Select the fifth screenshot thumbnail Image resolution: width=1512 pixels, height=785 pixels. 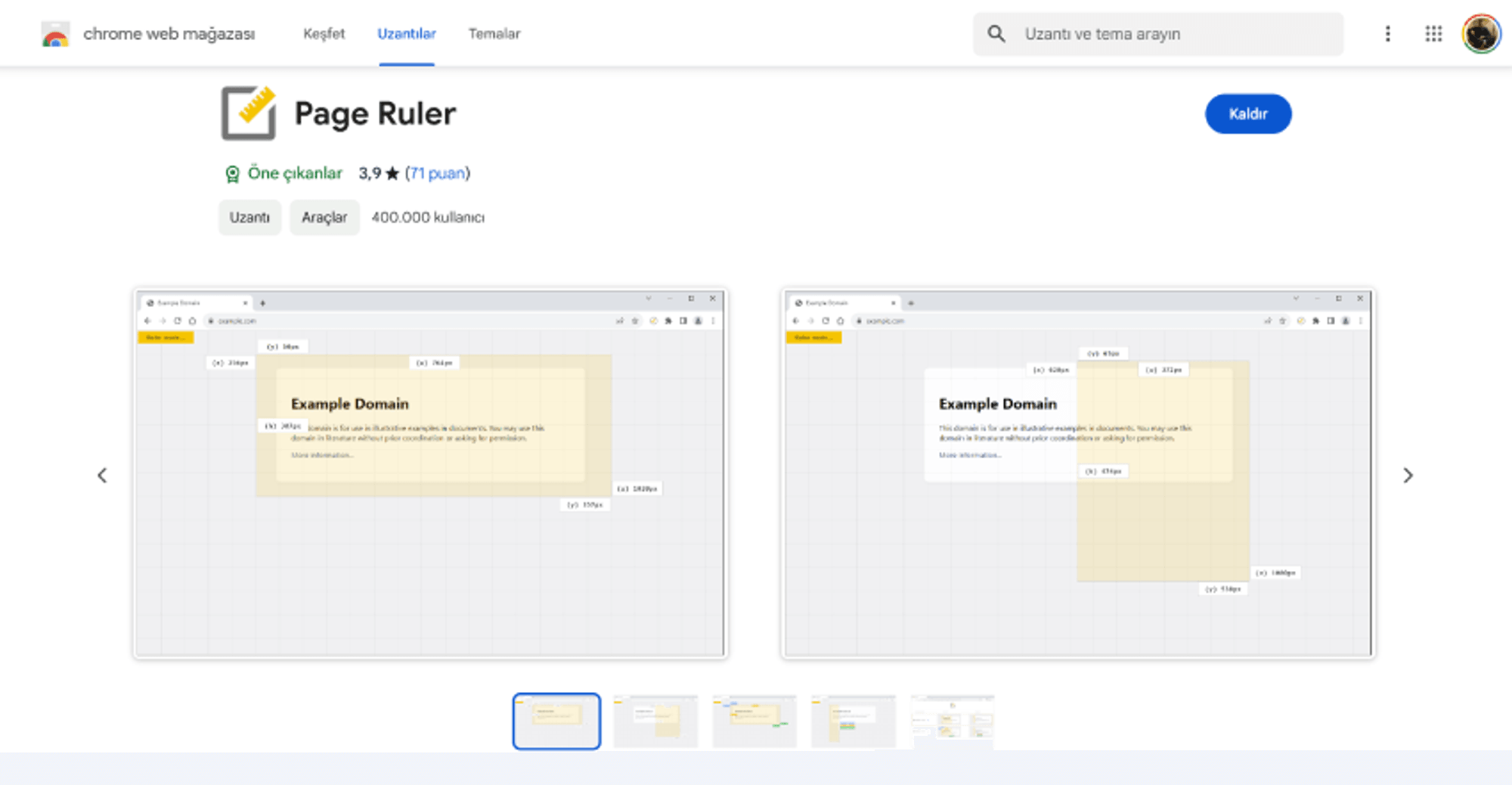(x=952, y=721)
